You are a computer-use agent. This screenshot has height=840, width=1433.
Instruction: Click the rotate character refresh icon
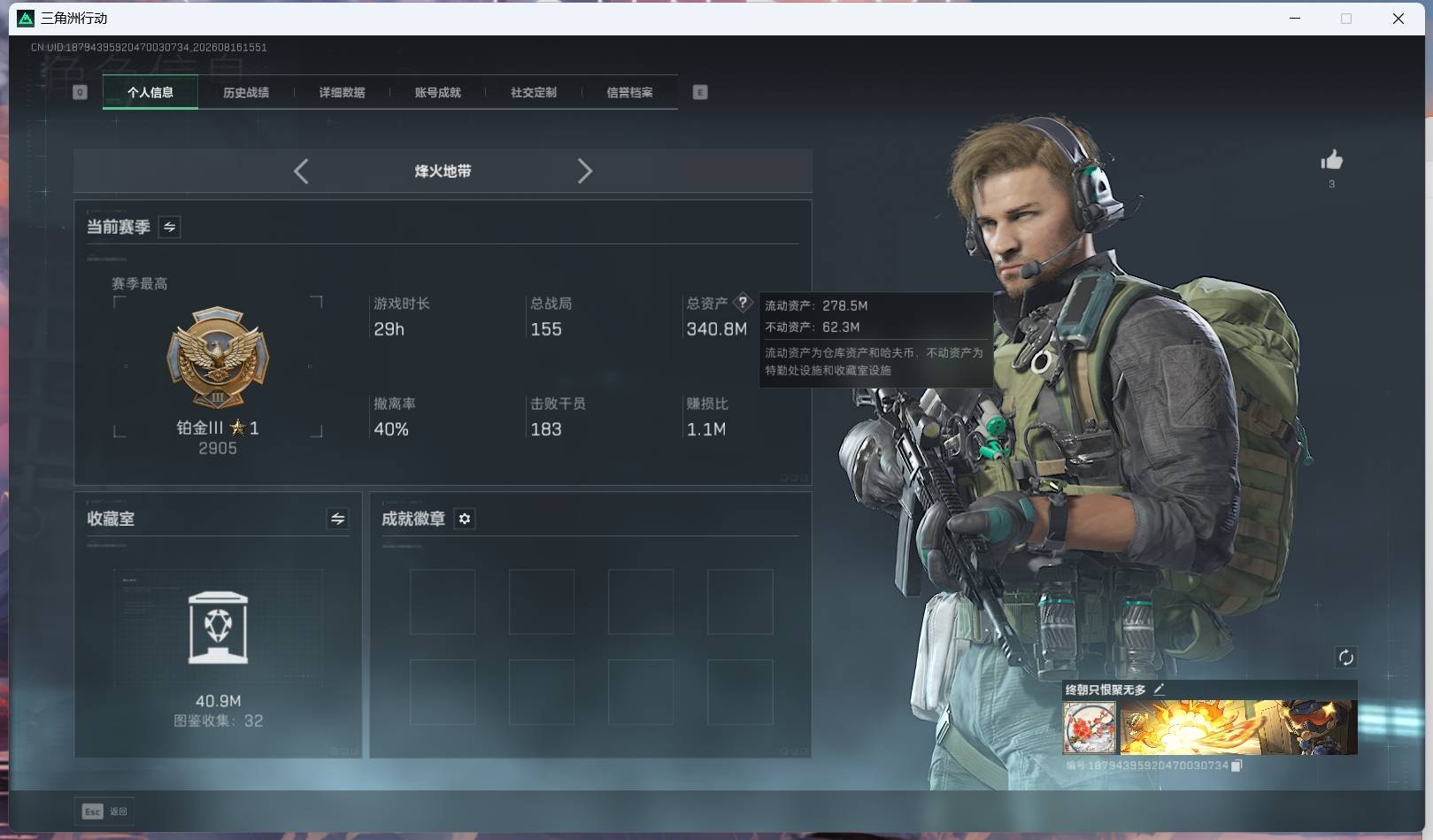1345,657
